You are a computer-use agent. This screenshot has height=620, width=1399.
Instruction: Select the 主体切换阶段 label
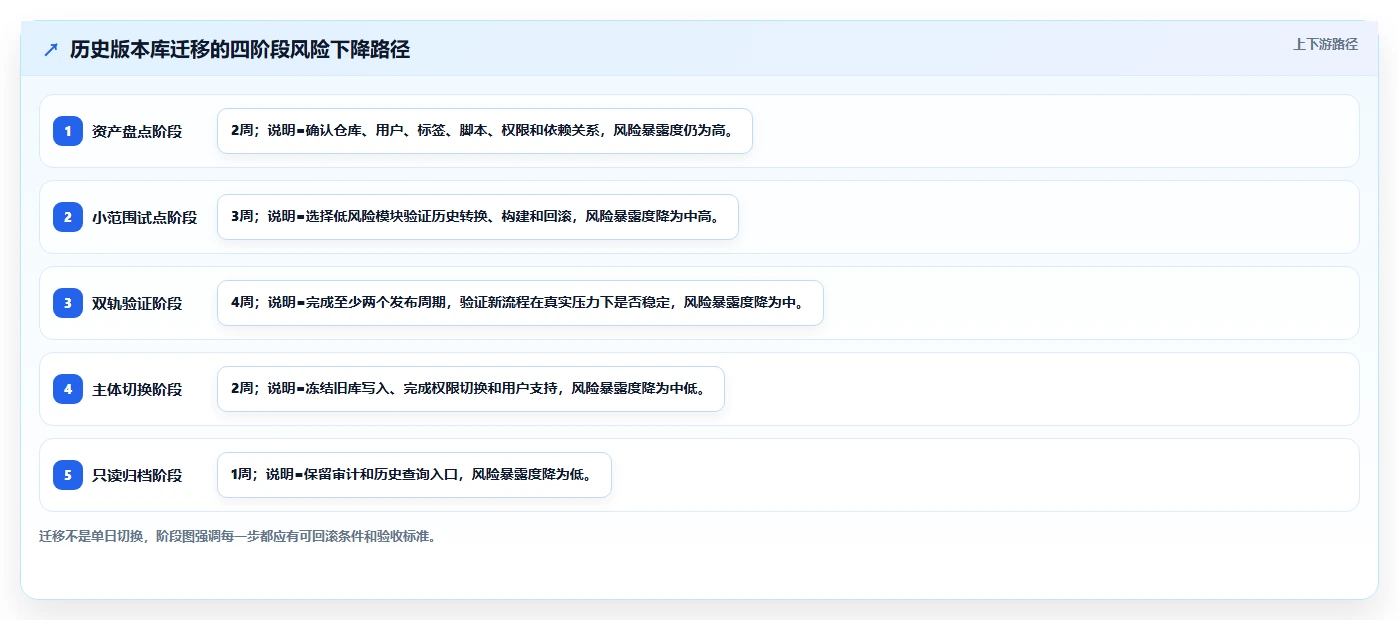(x=137, y=389)
